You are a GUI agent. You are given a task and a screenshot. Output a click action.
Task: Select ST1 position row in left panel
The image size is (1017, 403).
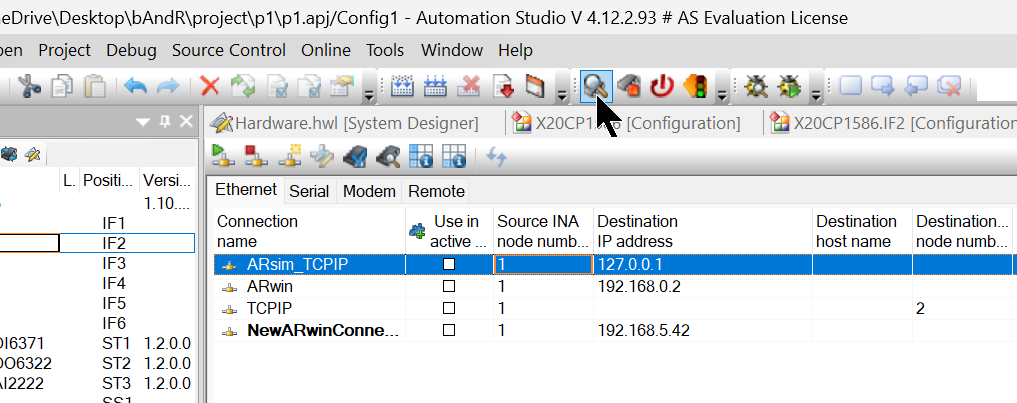click(x=116, y=343)
